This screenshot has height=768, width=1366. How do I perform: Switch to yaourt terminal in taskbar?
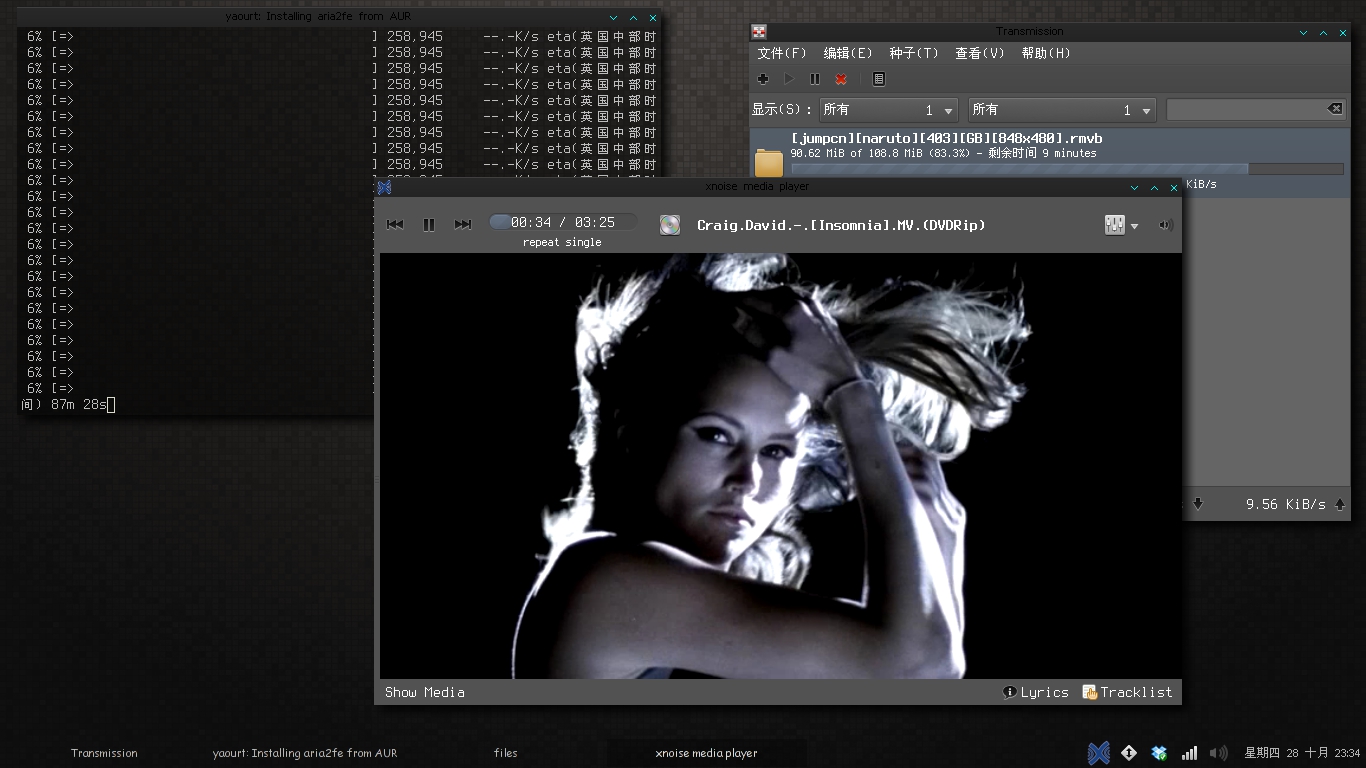point(305,753)
